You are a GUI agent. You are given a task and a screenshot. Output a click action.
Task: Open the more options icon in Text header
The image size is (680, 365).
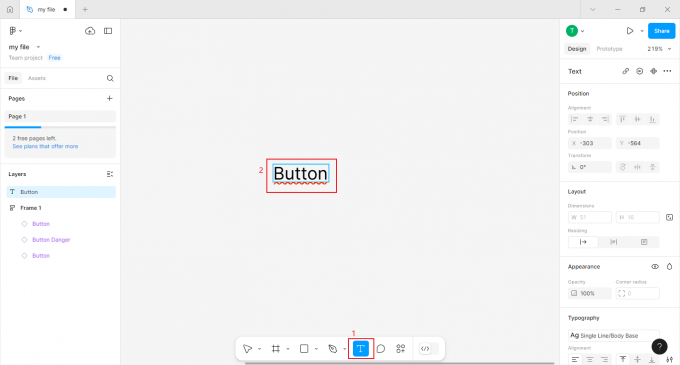click(x=667, y=71)
